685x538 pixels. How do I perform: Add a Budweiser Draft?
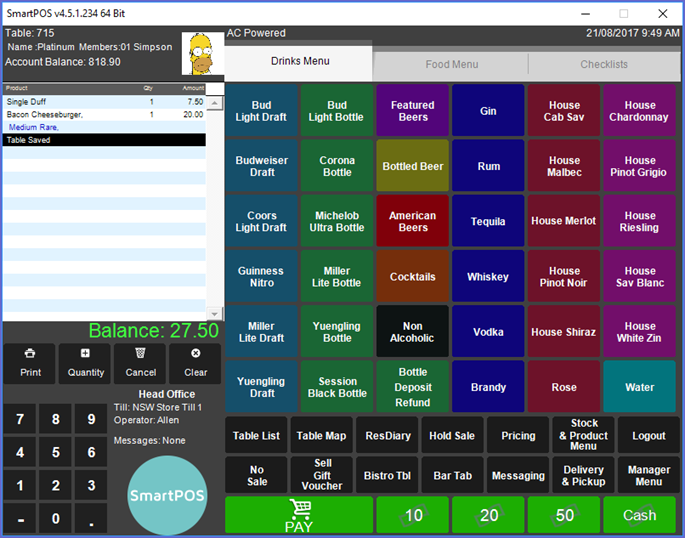click(261, 166)
